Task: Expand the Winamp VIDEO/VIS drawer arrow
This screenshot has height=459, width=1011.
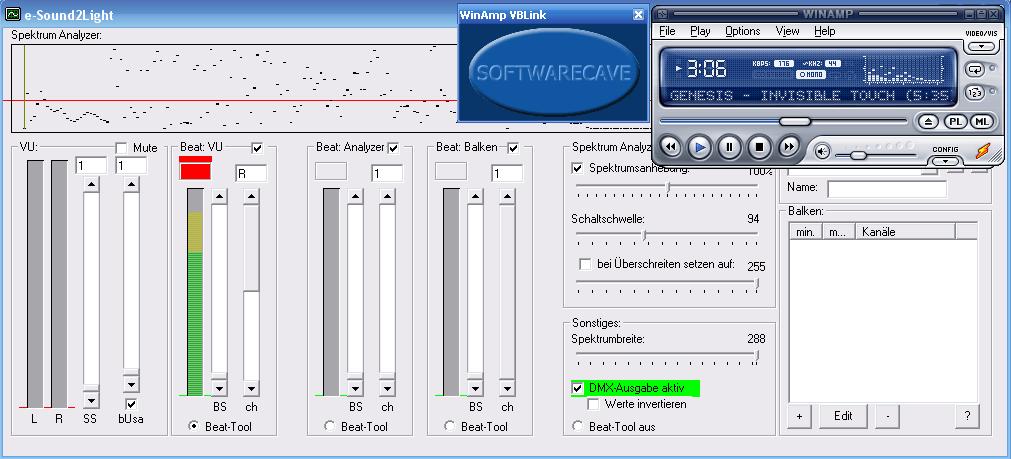Action: tap(983, 46)
